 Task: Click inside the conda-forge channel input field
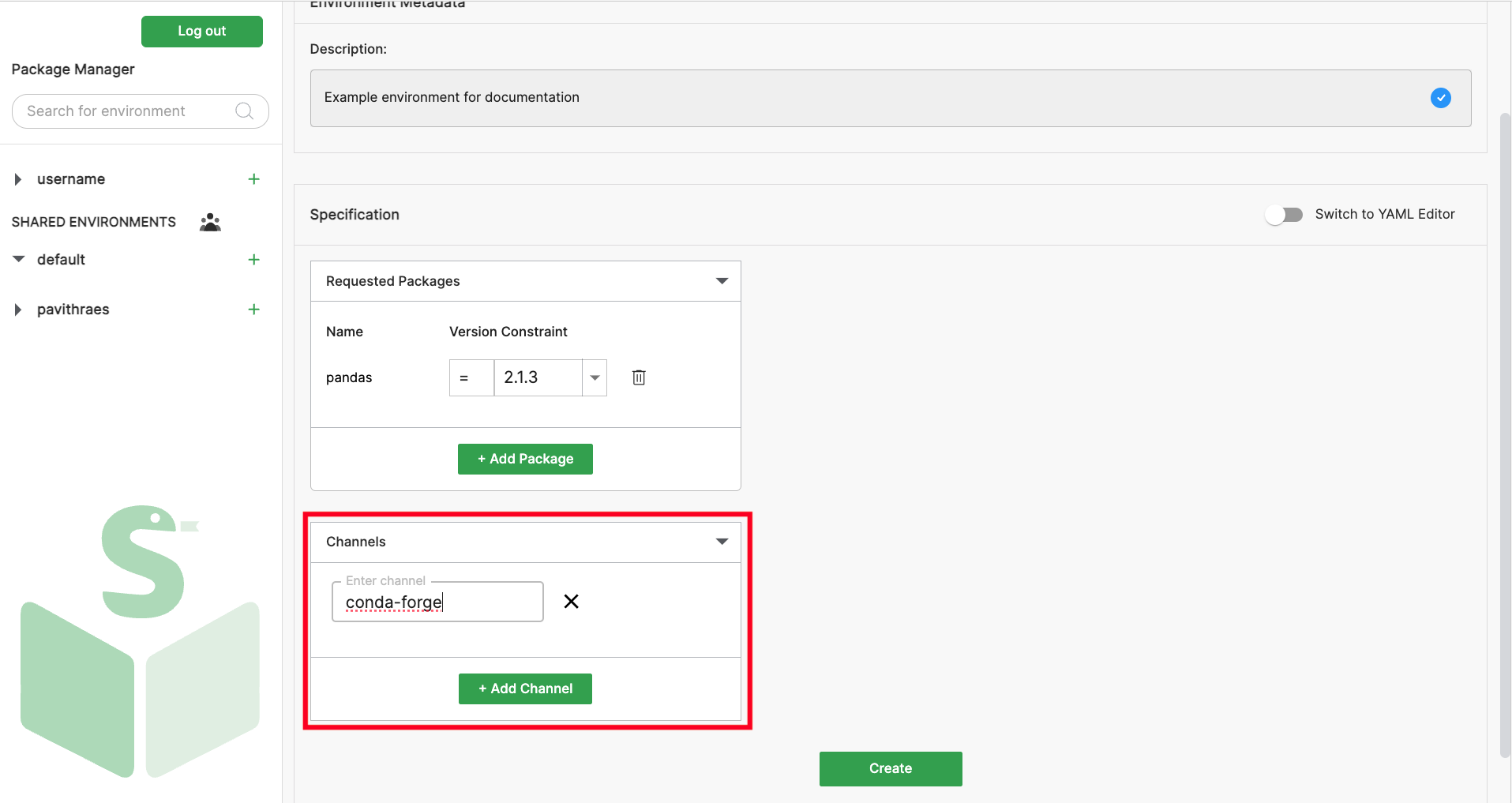click(x=437, y=602)
